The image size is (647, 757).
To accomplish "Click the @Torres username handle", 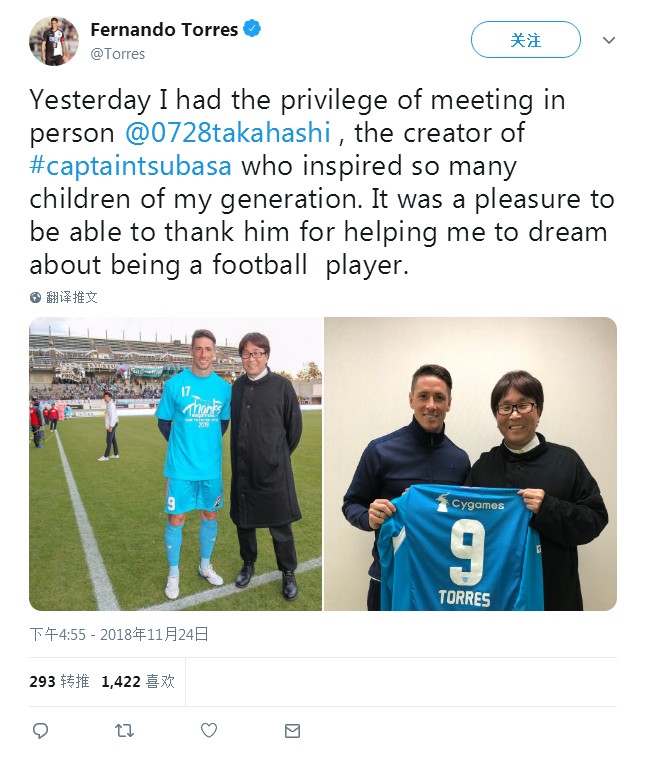I will pos(118,54).
